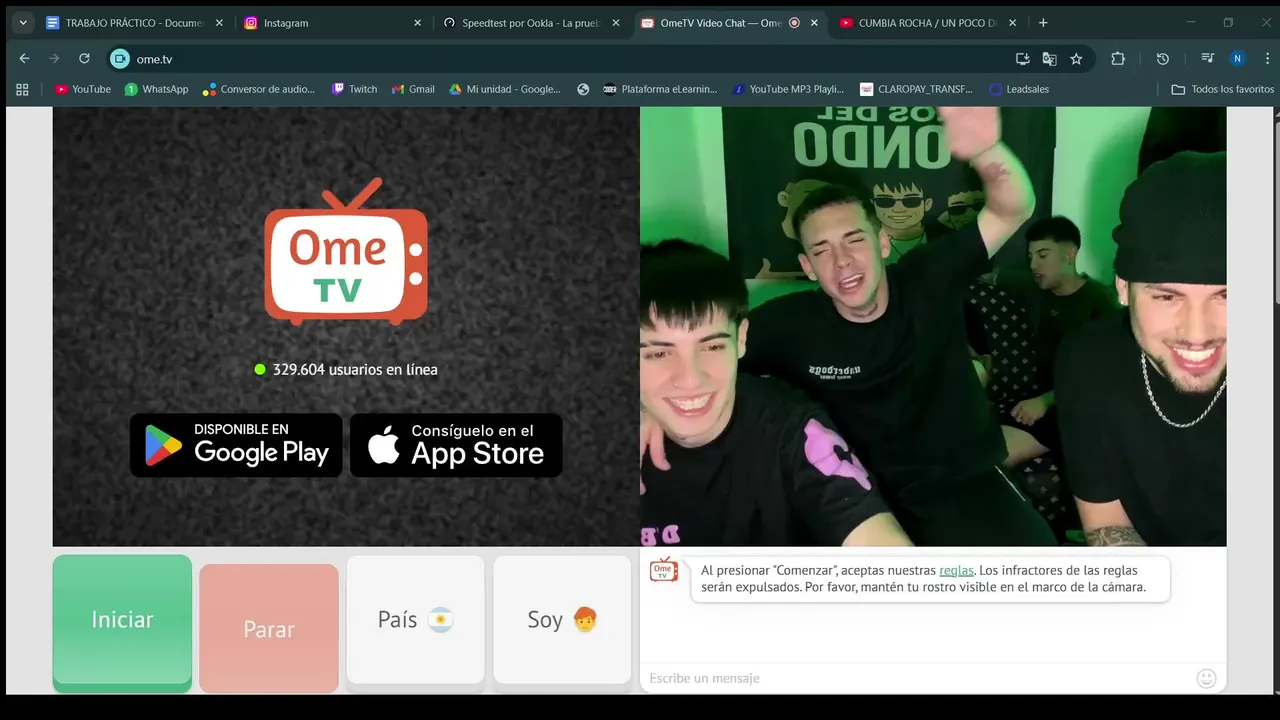This screenshot has height=720, width=1280.
Task: Select the OmeTV Video Chat tab
Action: click(729, 22)
